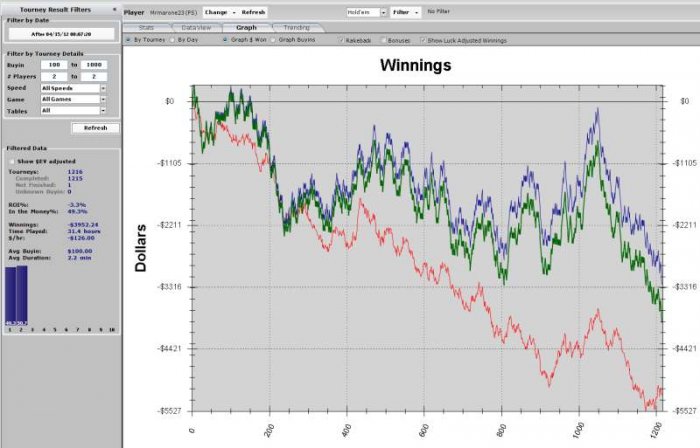
Task: Open the Trending tab
Action: tap(296, 28)
